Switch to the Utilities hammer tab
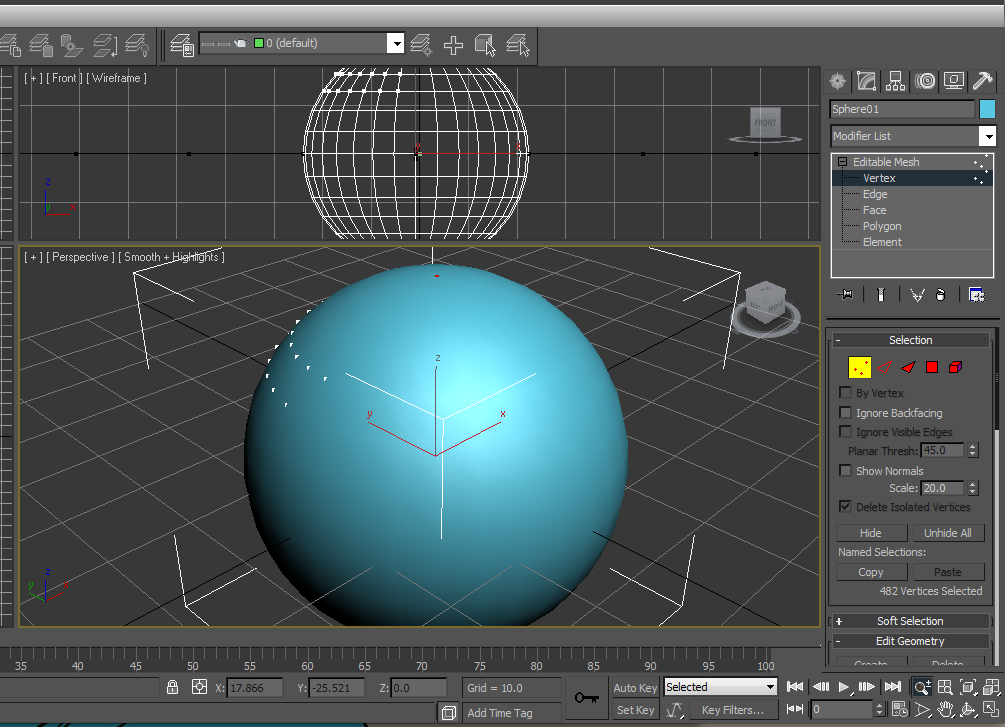This screenshot has height=727, width=1005. 982,81
